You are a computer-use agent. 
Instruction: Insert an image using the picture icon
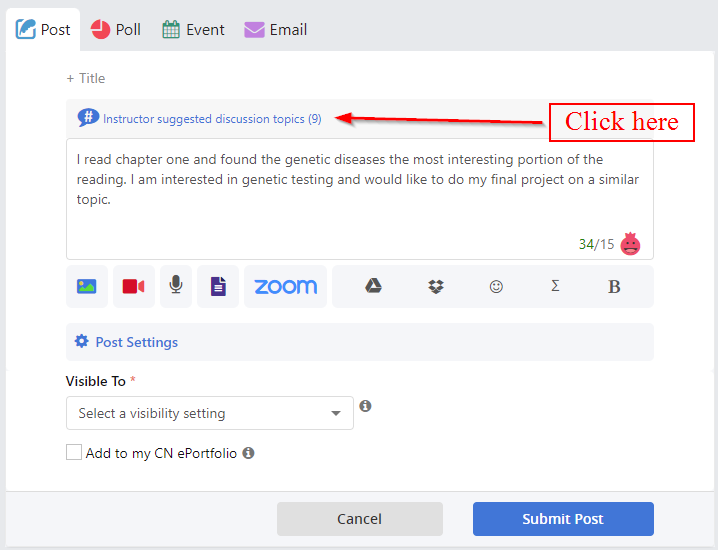[x=87, y=286]
